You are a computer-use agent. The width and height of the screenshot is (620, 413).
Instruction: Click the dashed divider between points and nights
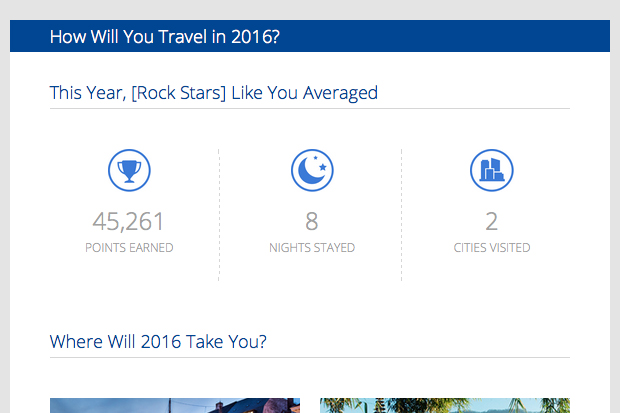pyautogui.click(x=219, y=215)
